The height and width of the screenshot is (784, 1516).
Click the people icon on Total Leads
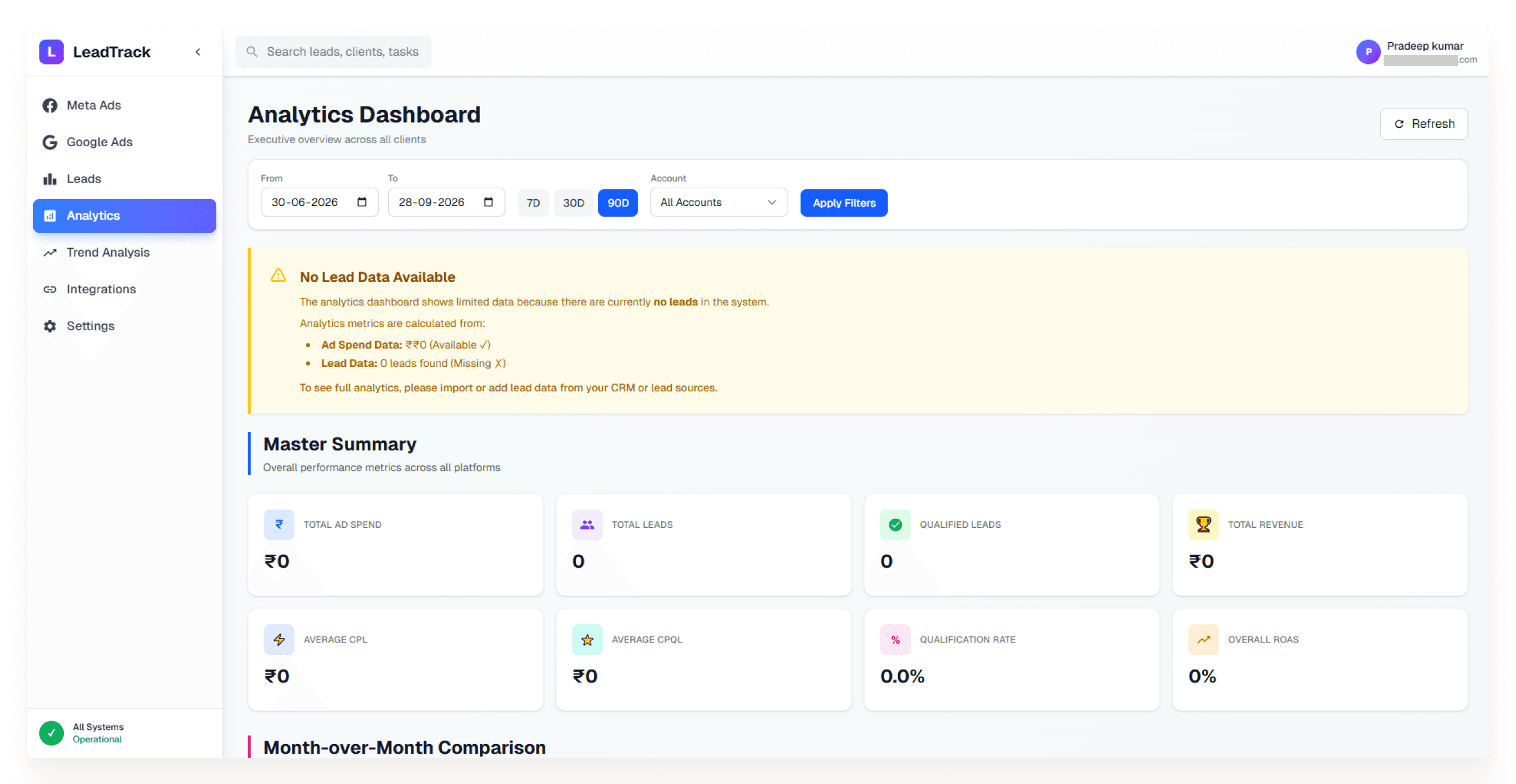587,524
